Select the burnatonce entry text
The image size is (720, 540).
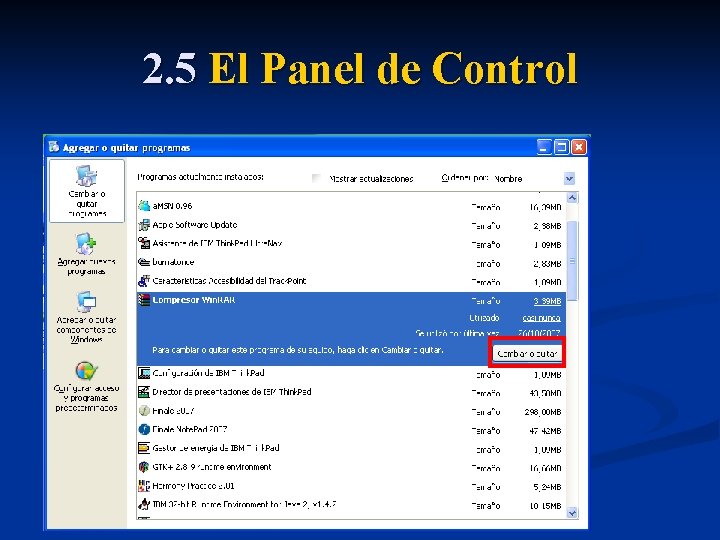[173, 262]
